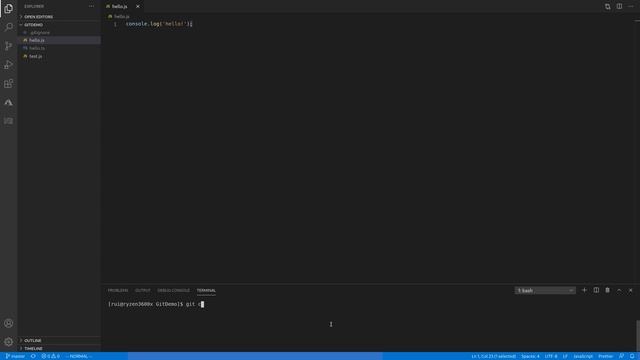Switch to the Problems panel tab

(x=118, y=290)
